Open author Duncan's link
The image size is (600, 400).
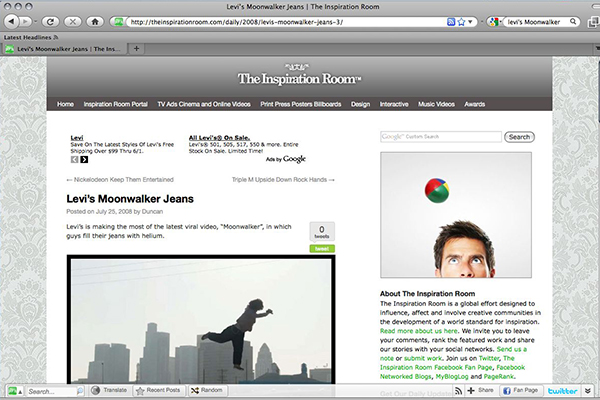(x=152, y=211)
